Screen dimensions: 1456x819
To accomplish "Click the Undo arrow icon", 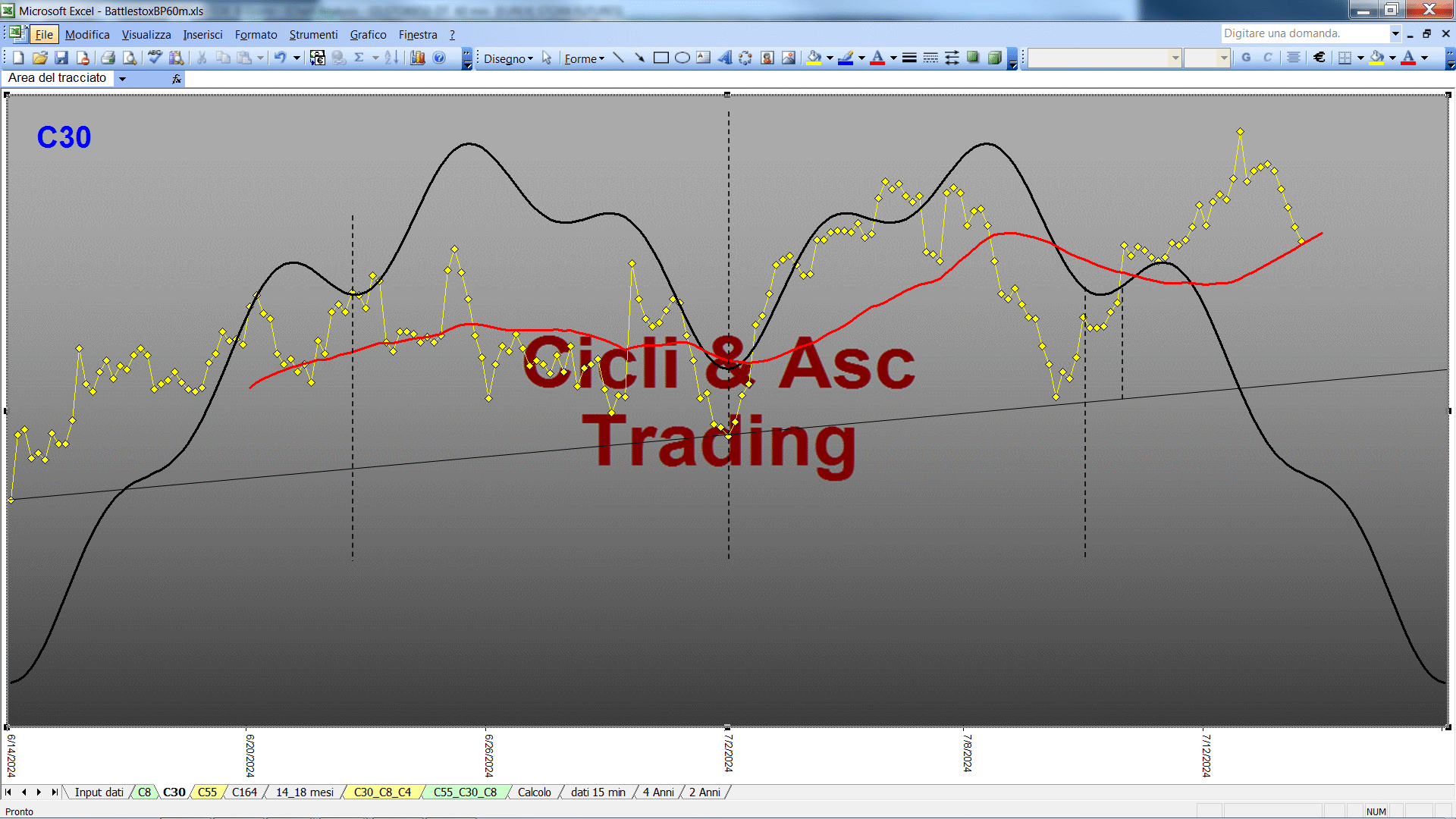I will tap(281, 58).
